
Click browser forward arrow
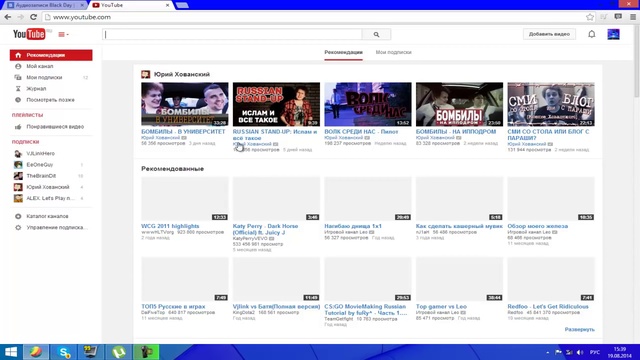point(20,17)
